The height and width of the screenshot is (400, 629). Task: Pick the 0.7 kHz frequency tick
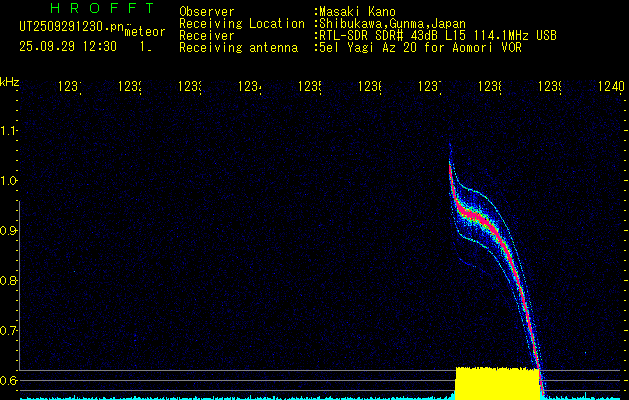(10, 330)
